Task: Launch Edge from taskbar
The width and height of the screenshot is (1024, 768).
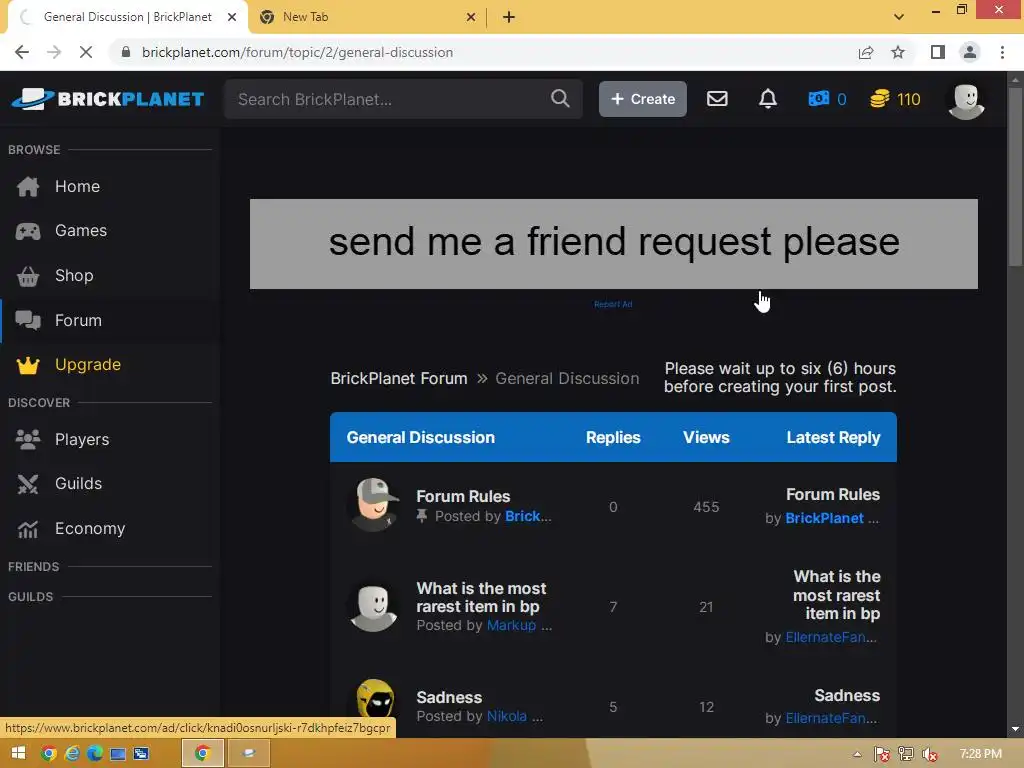Action: point(95,754)
